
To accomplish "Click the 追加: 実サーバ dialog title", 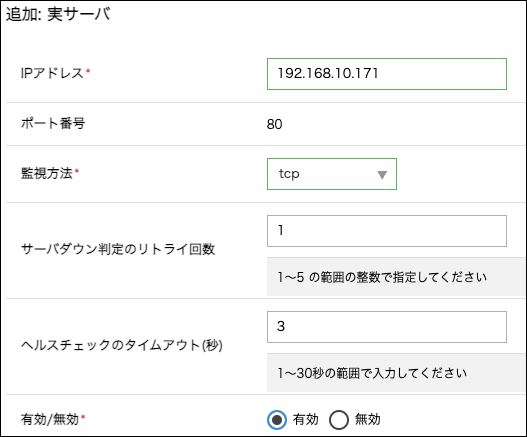I will (58, 14).
